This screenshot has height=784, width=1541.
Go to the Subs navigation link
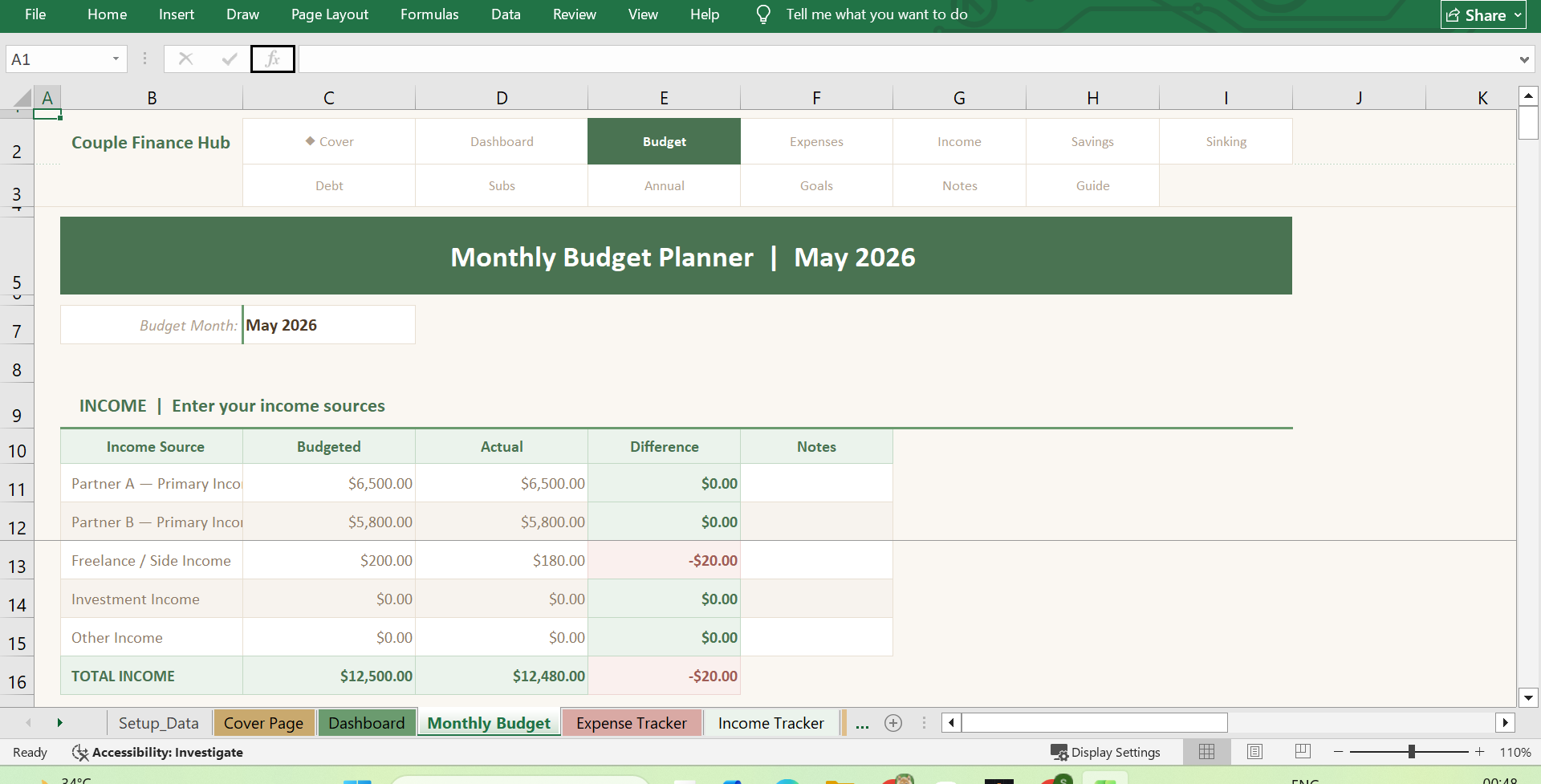[502, 185]
